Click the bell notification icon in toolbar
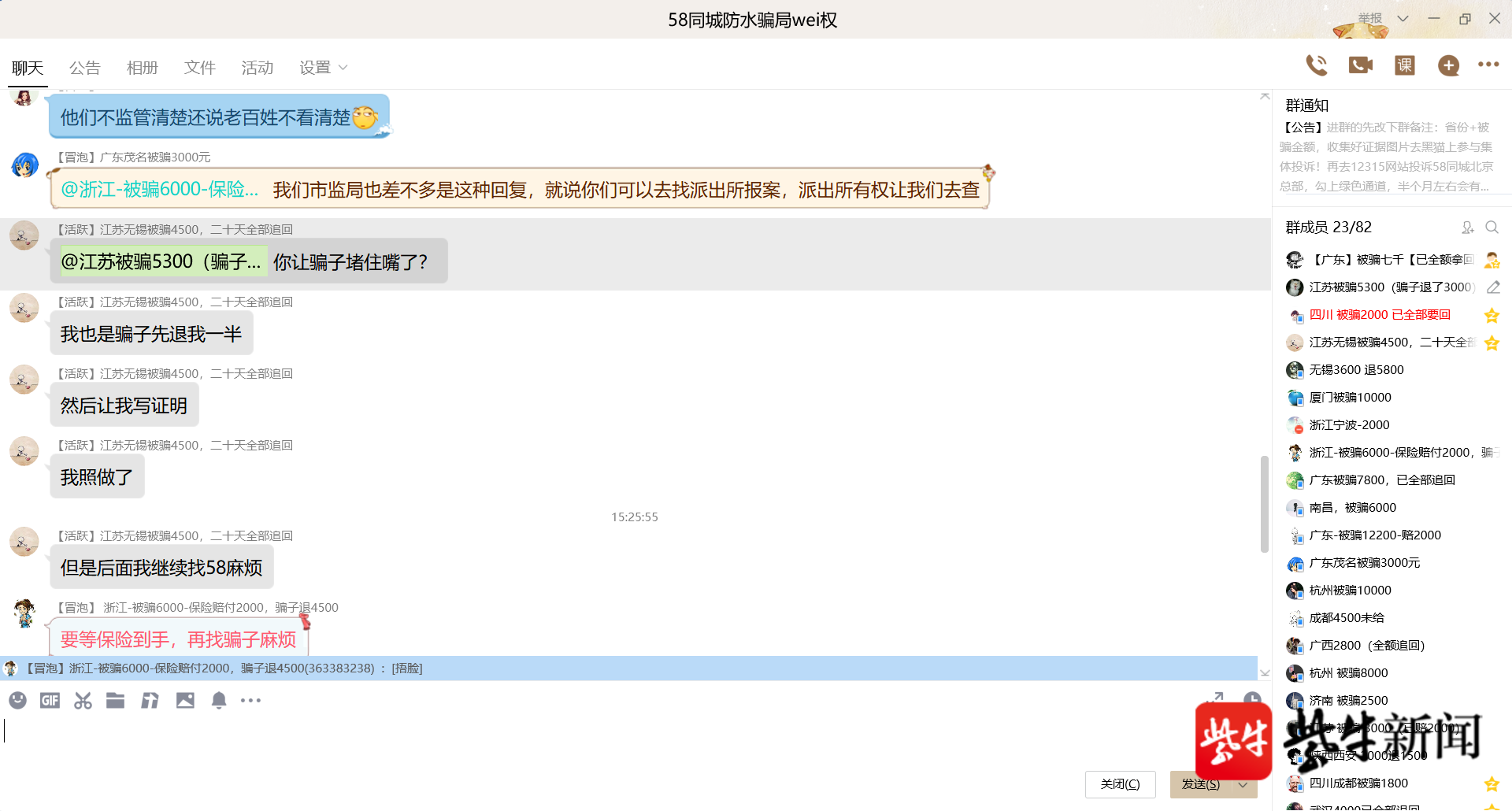 219,700
